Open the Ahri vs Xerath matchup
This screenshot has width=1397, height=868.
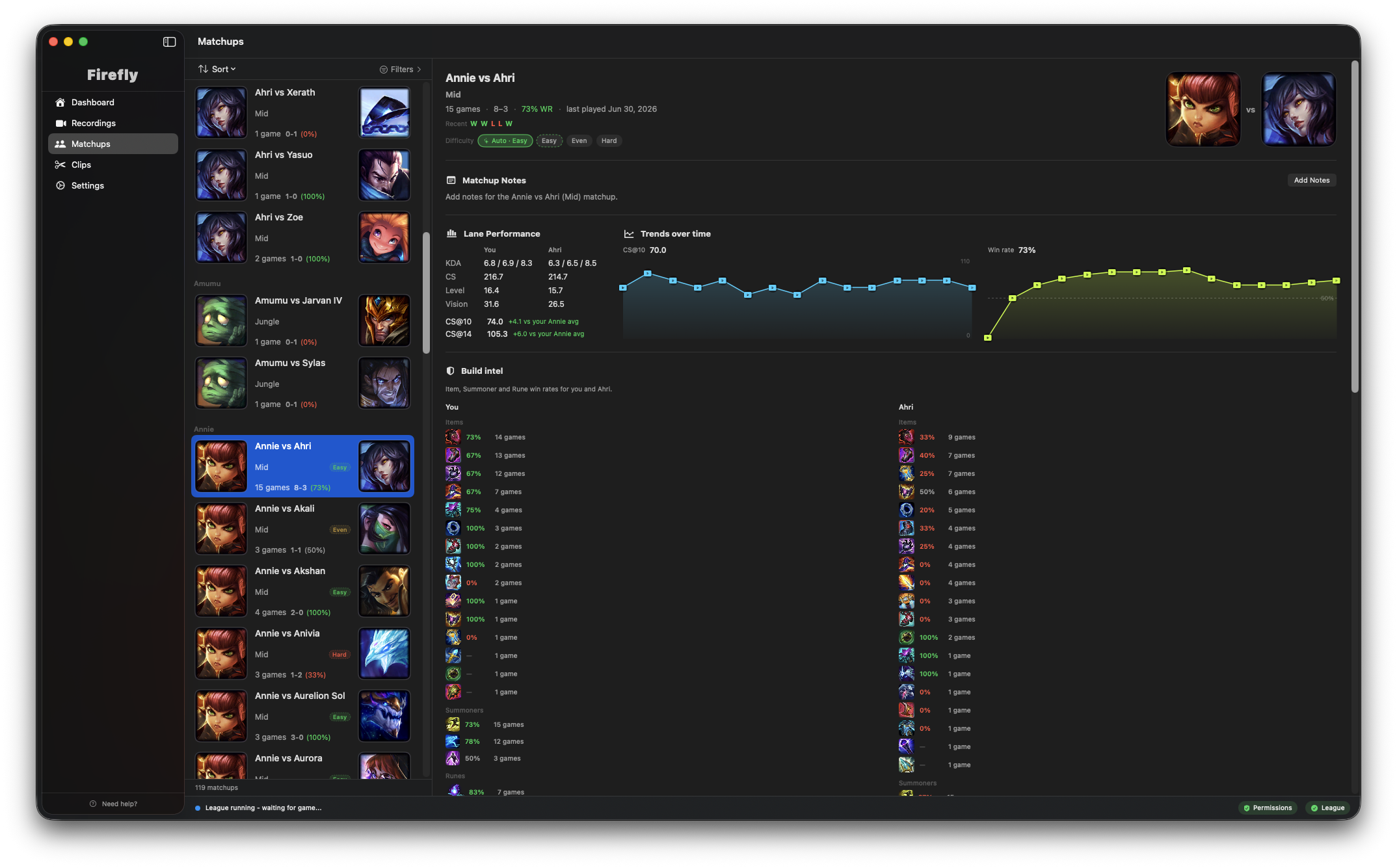coord(302,113)
